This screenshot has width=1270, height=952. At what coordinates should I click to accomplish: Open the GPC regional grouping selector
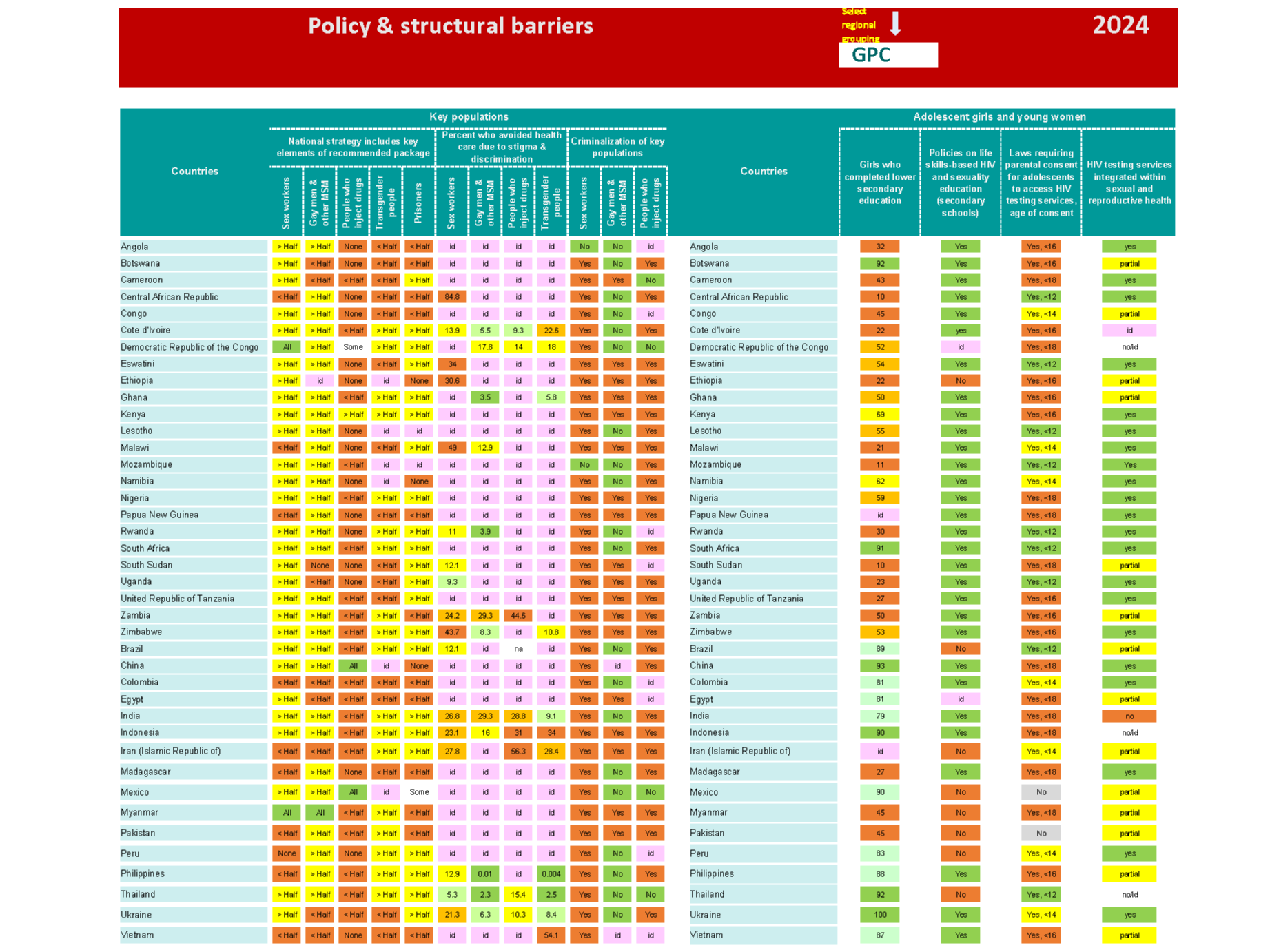tap(888, 55)
